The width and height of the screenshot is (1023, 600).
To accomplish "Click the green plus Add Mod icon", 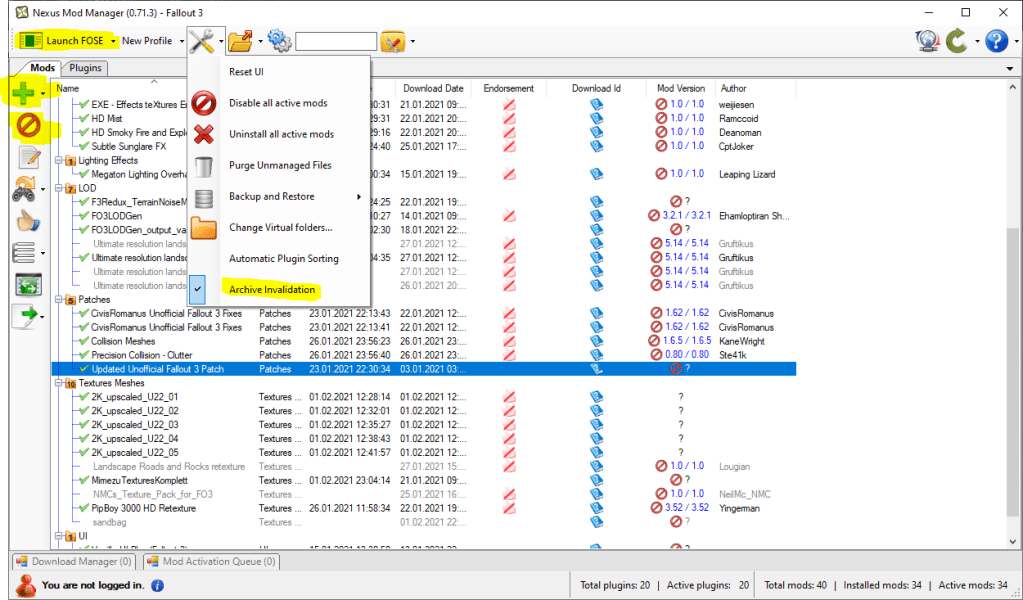I will [x=24, y=94].
